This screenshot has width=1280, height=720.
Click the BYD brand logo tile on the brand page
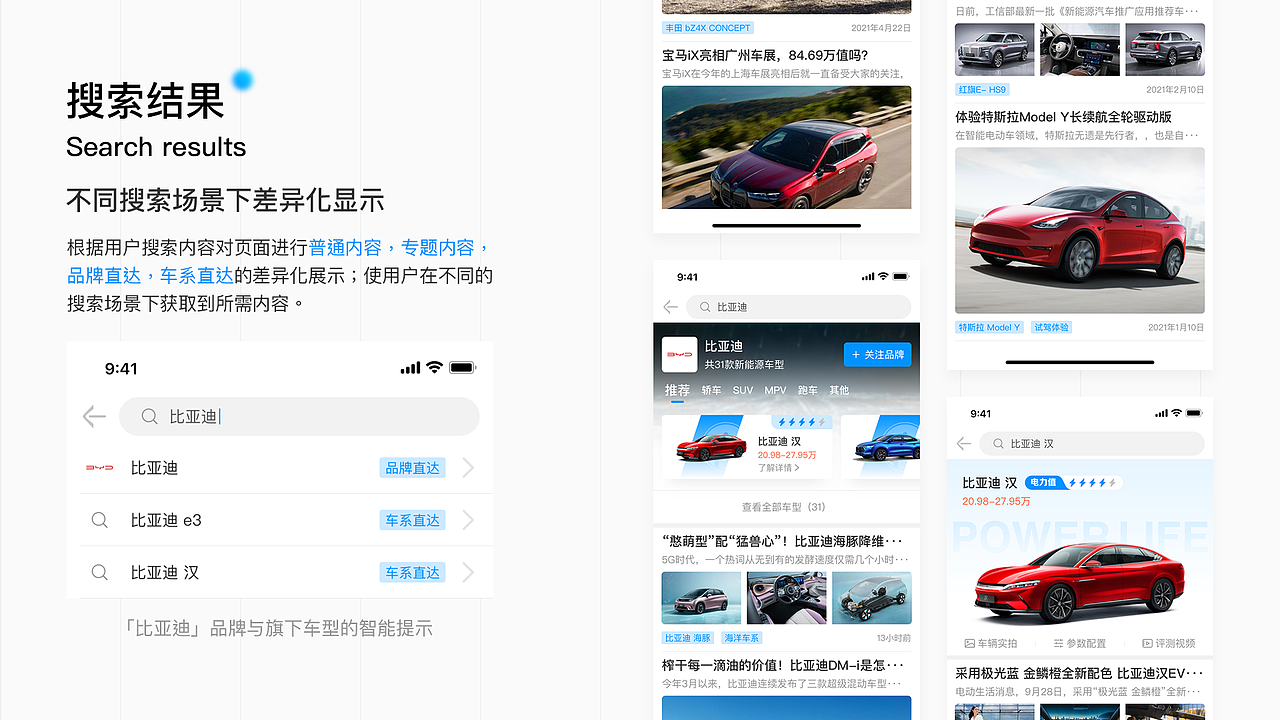(x=680, y=354)
